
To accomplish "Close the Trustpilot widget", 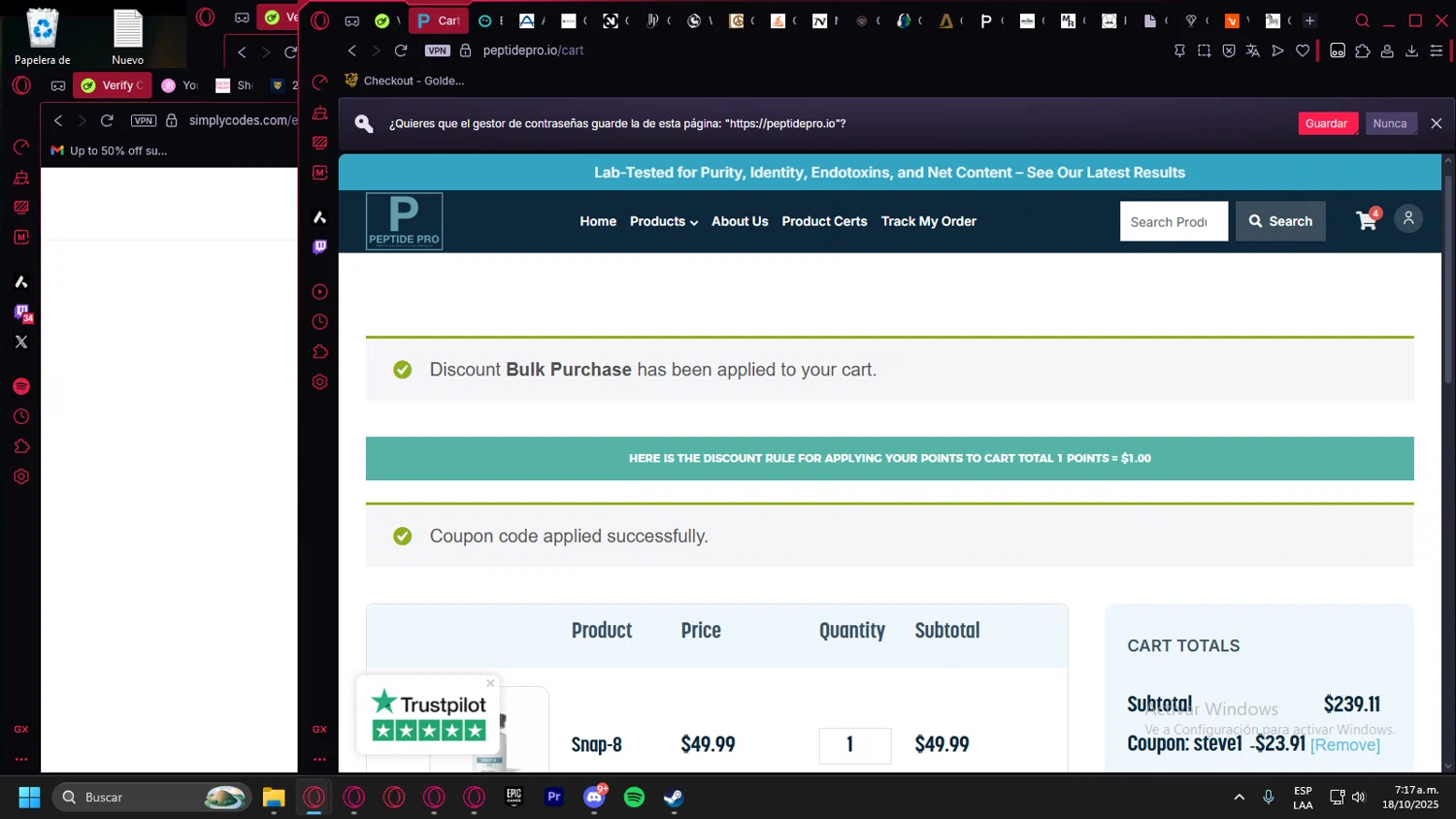I will click(x=490, y=683).
